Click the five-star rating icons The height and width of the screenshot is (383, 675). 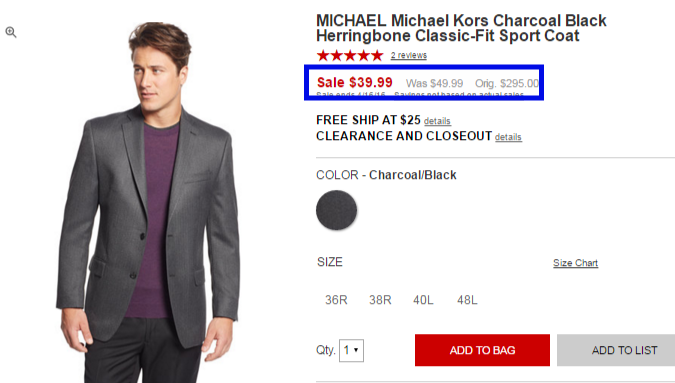pyautogui.click(x=350, y=56)
